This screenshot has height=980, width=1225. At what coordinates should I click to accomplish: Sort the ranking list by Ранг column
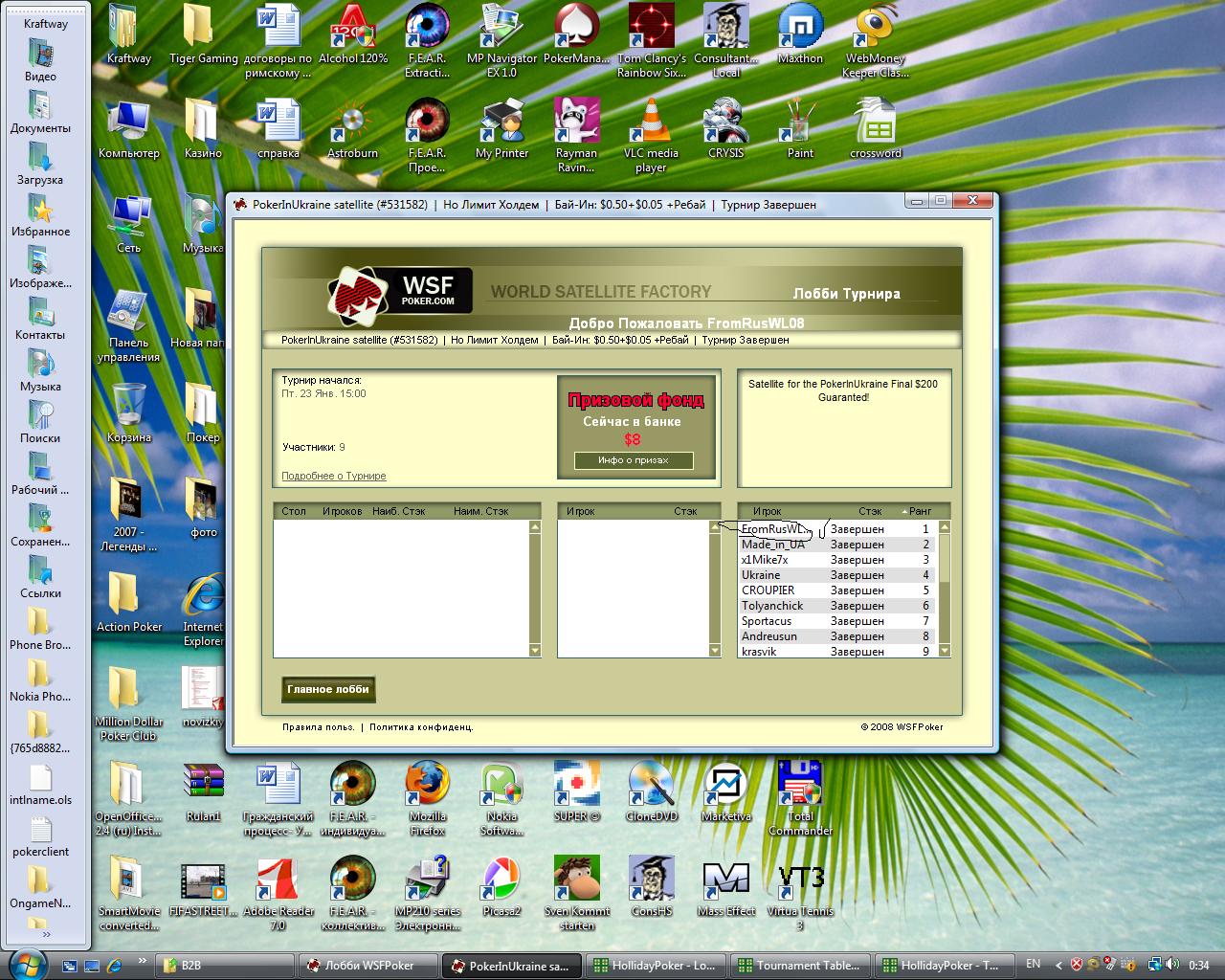(x=919, y=511)
